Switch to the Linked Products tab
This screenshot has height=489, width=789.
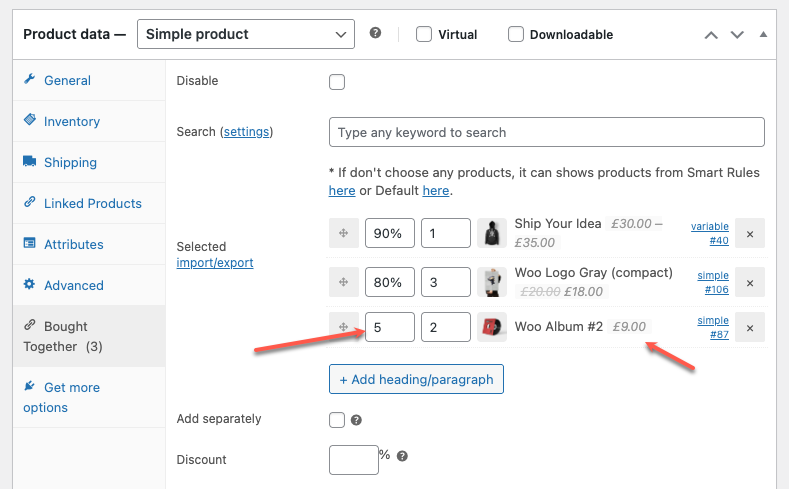click(92, 203)
